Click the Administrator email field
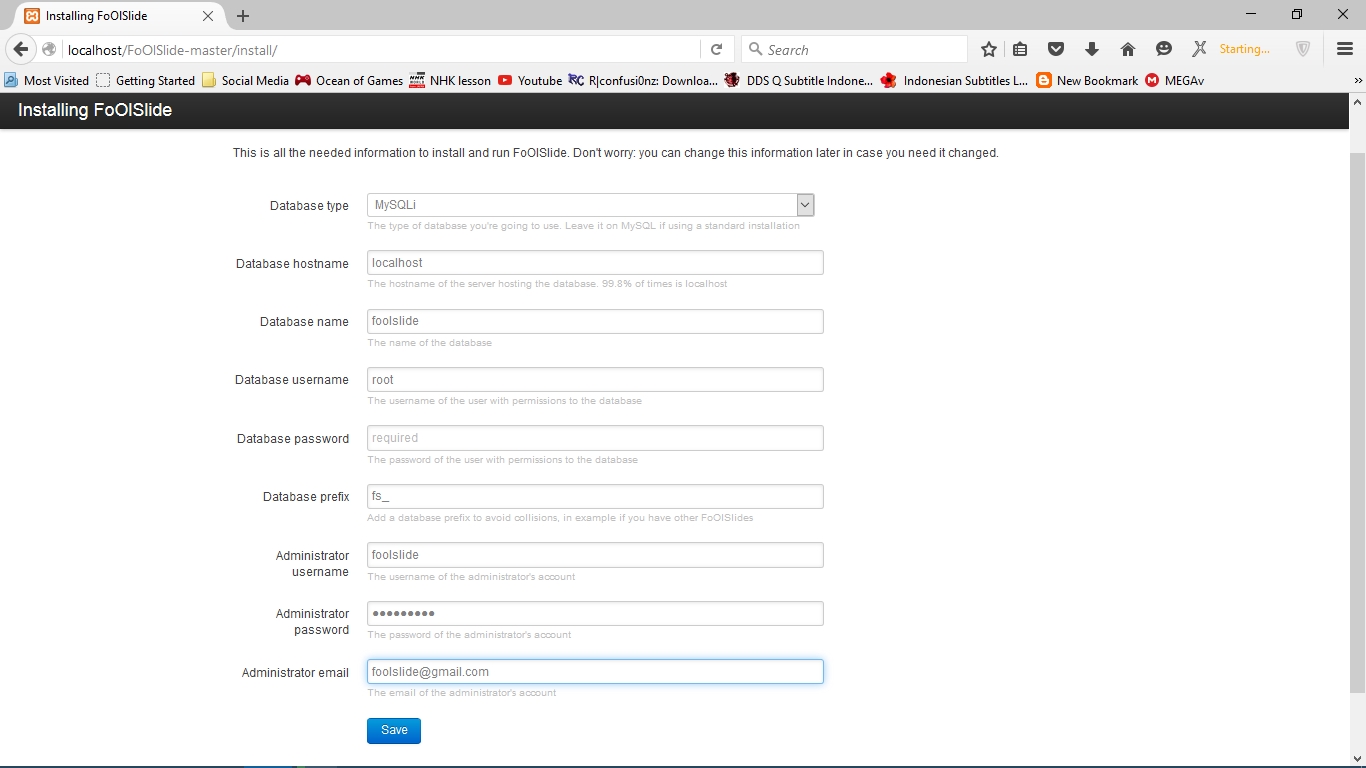Image resolution: width=1366 pixels, height=768 pixels. coord(595,672)
